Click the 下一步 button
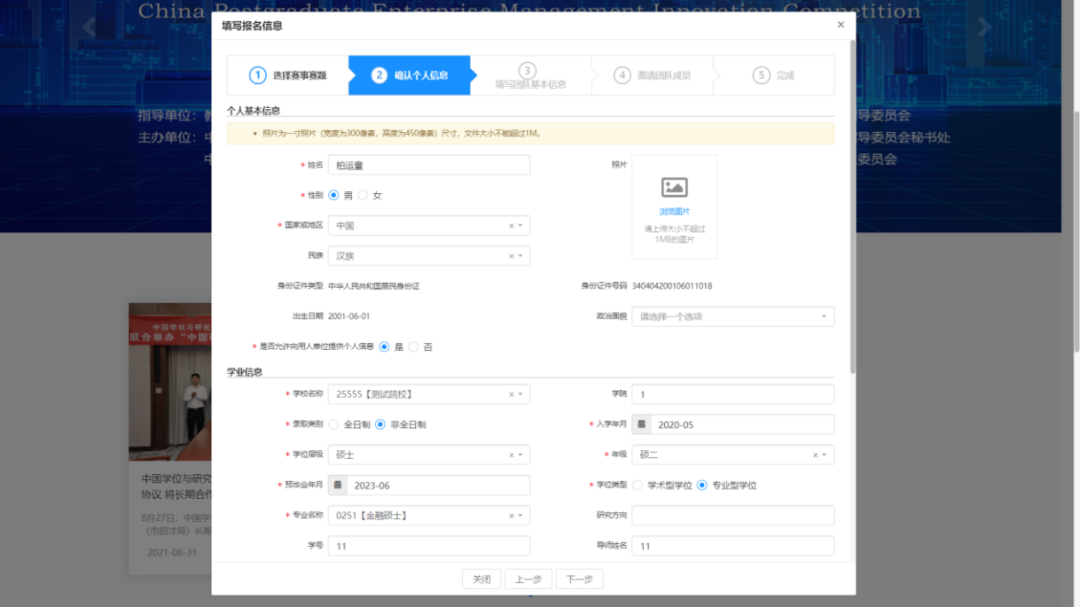The image size is (1080, 607). coord(579,579)
